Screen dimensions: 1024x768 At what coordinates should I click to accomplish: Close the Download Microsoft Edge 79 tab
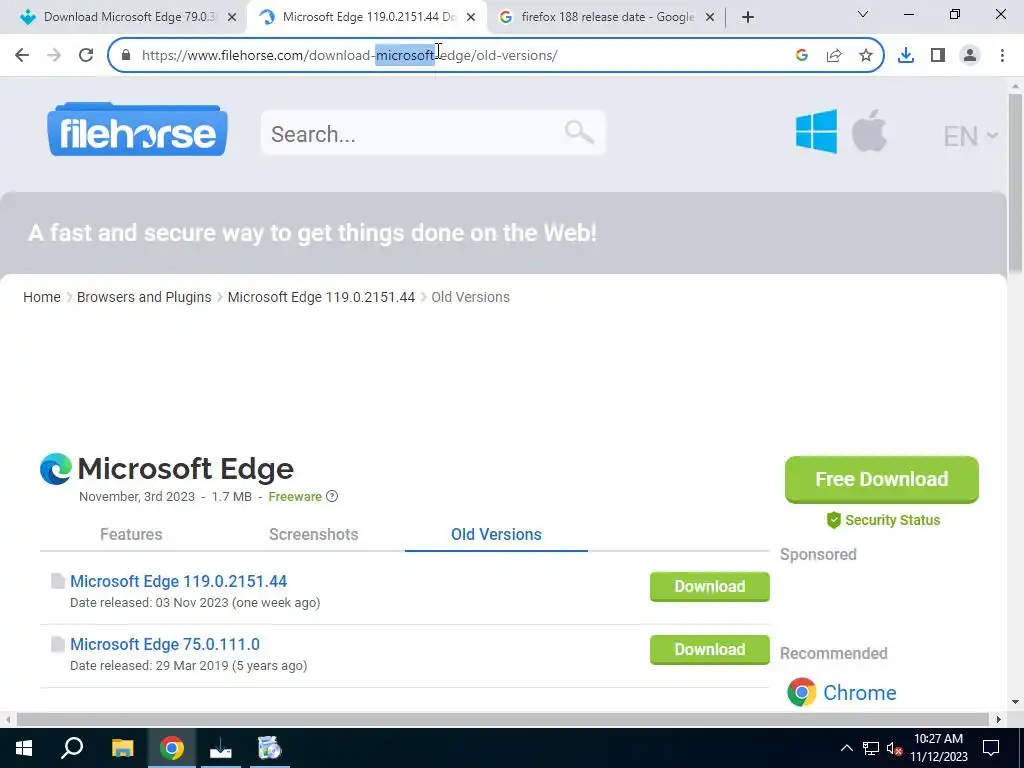click(x=232, y=18)
